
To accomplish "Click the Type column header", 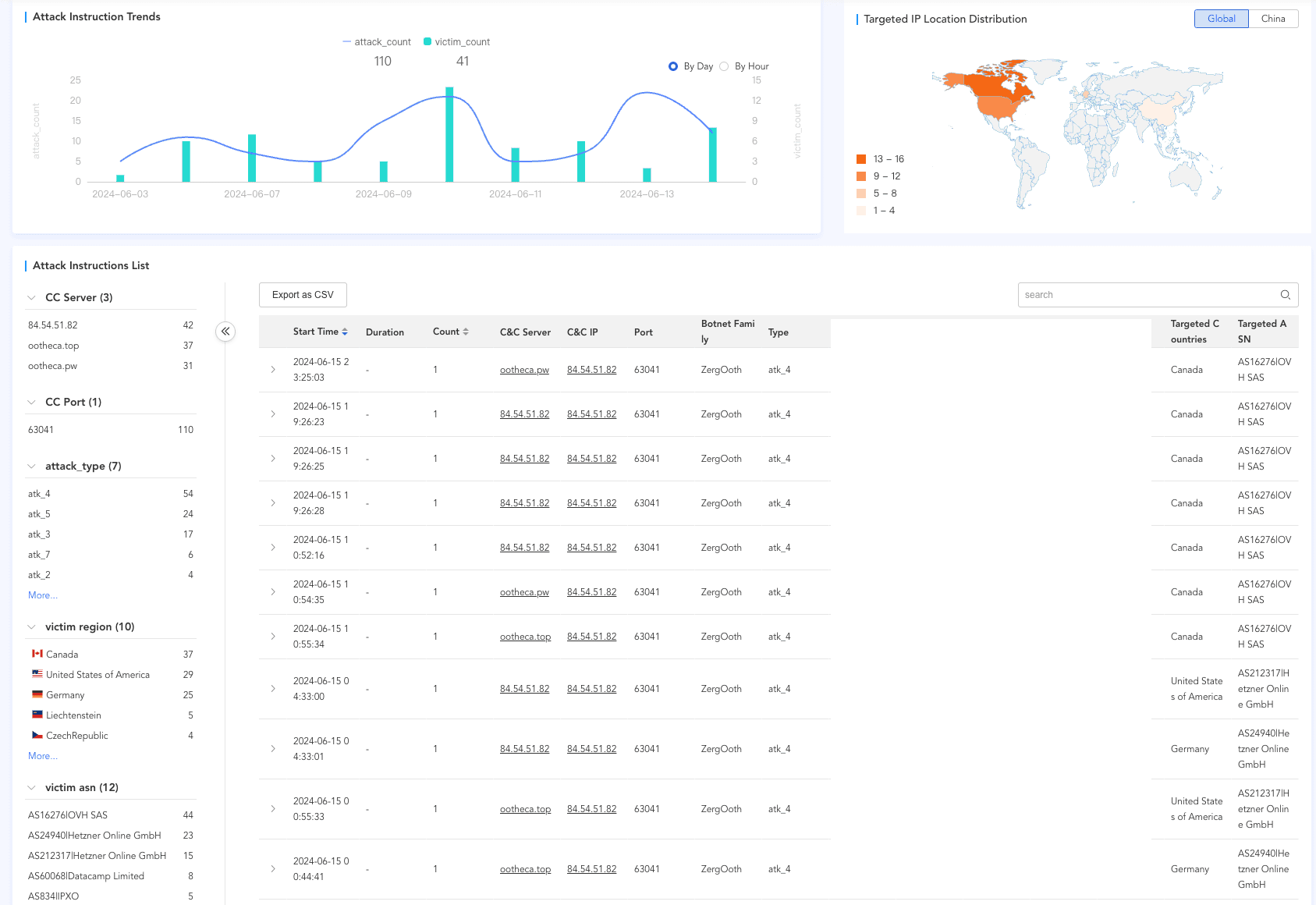I will coord(779,332).
